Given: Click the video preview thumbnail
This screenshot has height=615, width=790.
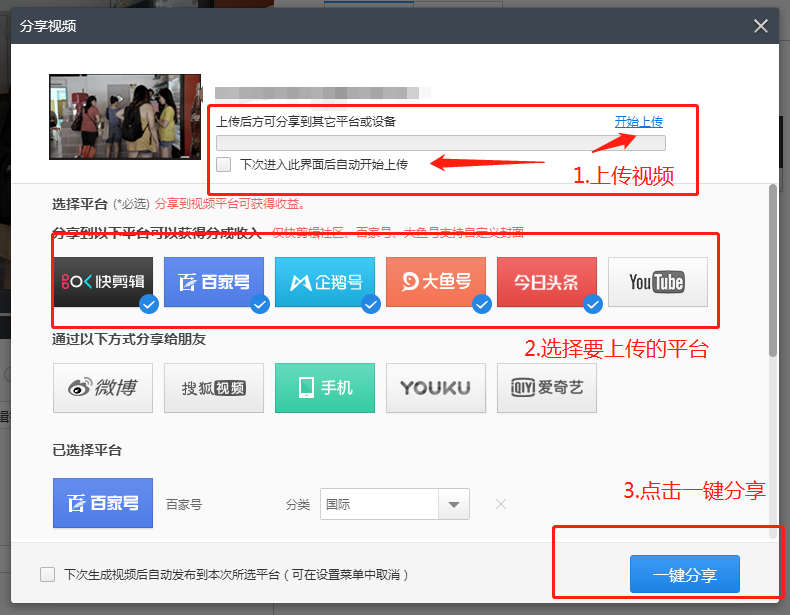Looking at the screenshot, I should (x=124, y=117).
